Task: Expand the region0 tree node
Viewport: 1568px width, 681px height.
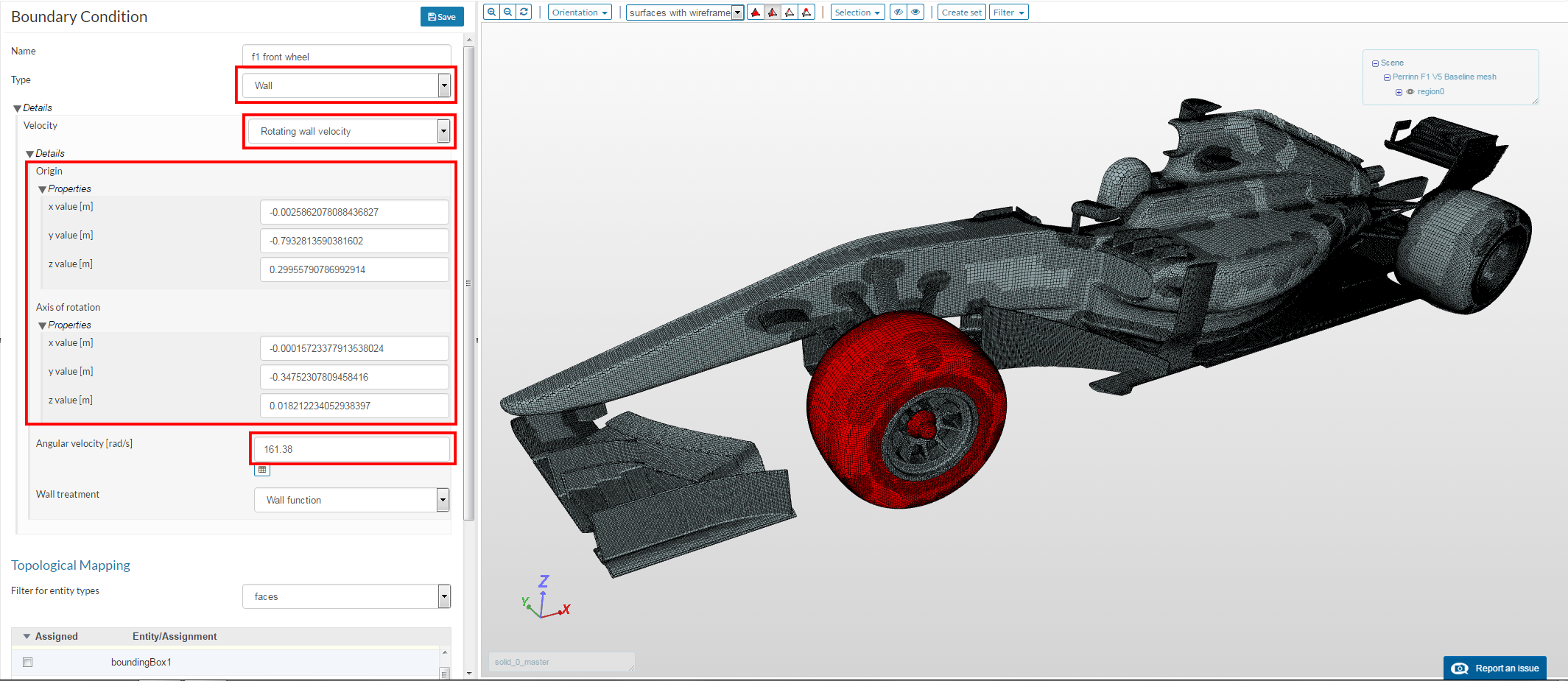Action: [x=1399, y=92]
